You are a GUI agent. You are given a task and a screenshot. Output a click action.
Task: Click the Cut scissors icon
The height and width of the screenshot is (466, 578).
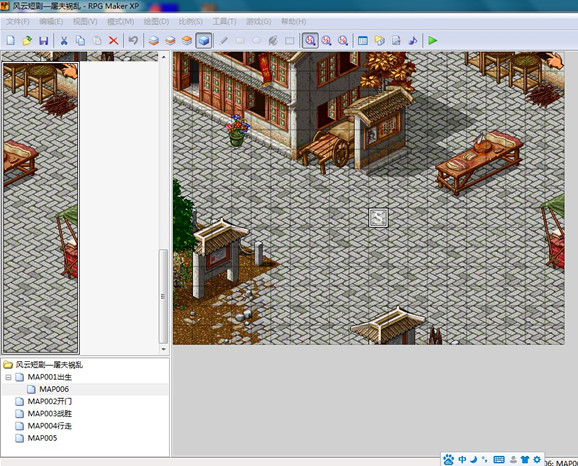pos(64,40)
